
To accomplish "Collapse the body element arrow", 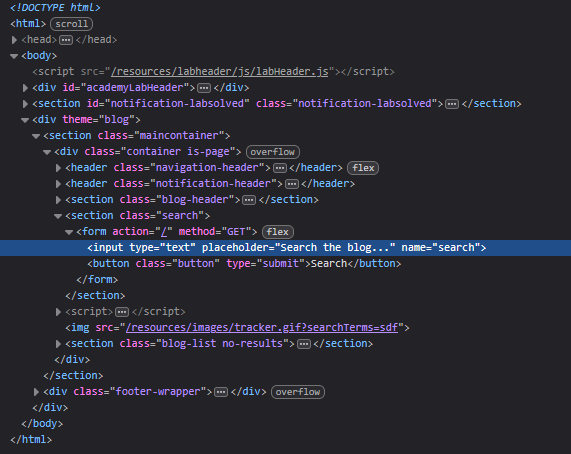I will tap(14, 56).
